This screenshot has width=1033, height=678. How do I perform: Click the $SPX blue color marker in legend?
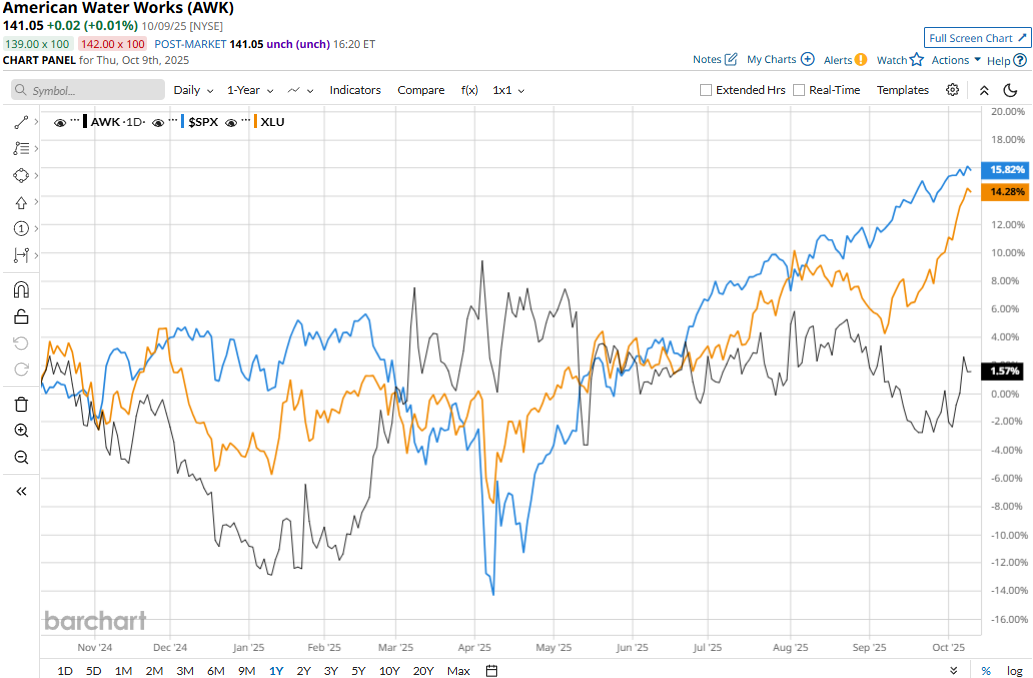tap(182, 122)
